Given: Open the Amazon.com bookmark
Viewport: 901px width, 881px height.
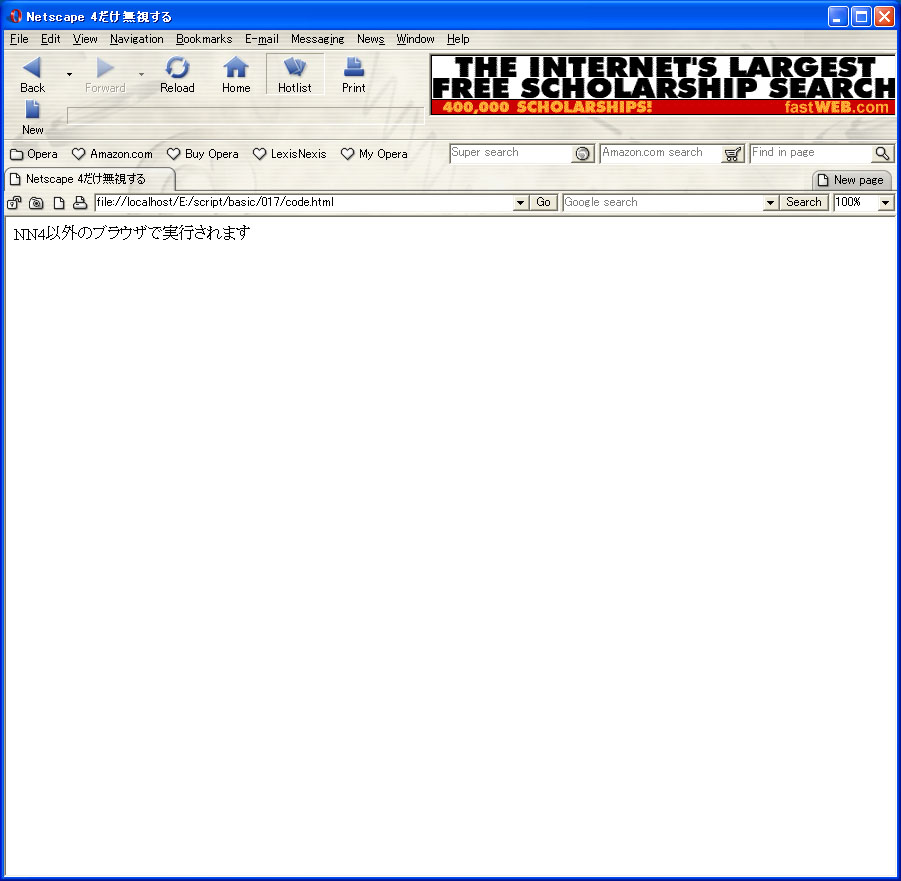Looking at the screenshot, I should 112,154.
